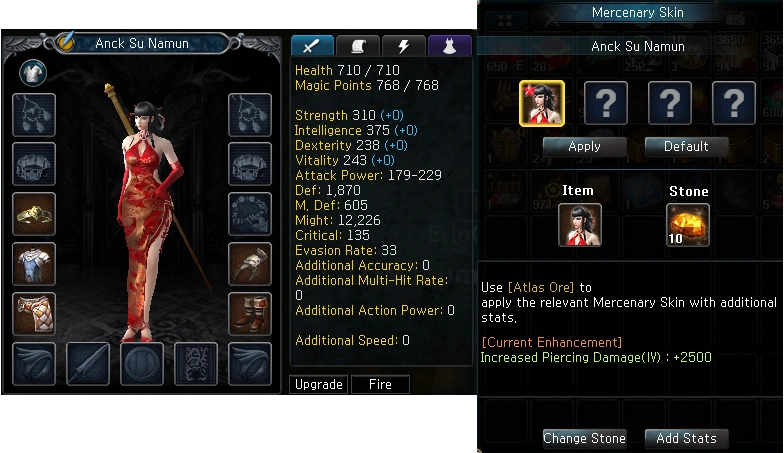Click the gold ring equipment slot
This screenshot has height=453, width=784.
point(34,214)
